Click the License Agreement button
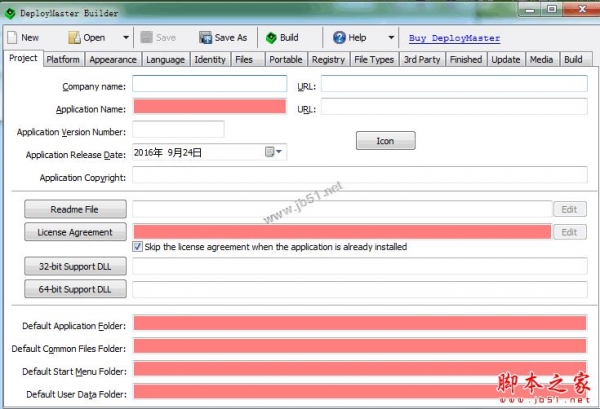This screenshot has height=409, width=600. point(75,232)
